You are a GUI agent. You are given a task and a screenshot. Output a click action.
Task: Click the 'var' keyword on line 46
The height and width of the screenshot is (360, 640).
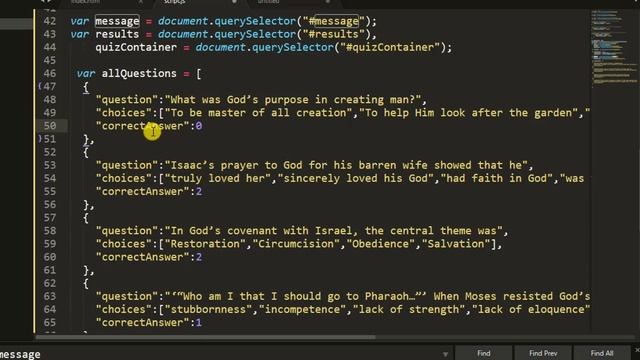coord(86,73)
